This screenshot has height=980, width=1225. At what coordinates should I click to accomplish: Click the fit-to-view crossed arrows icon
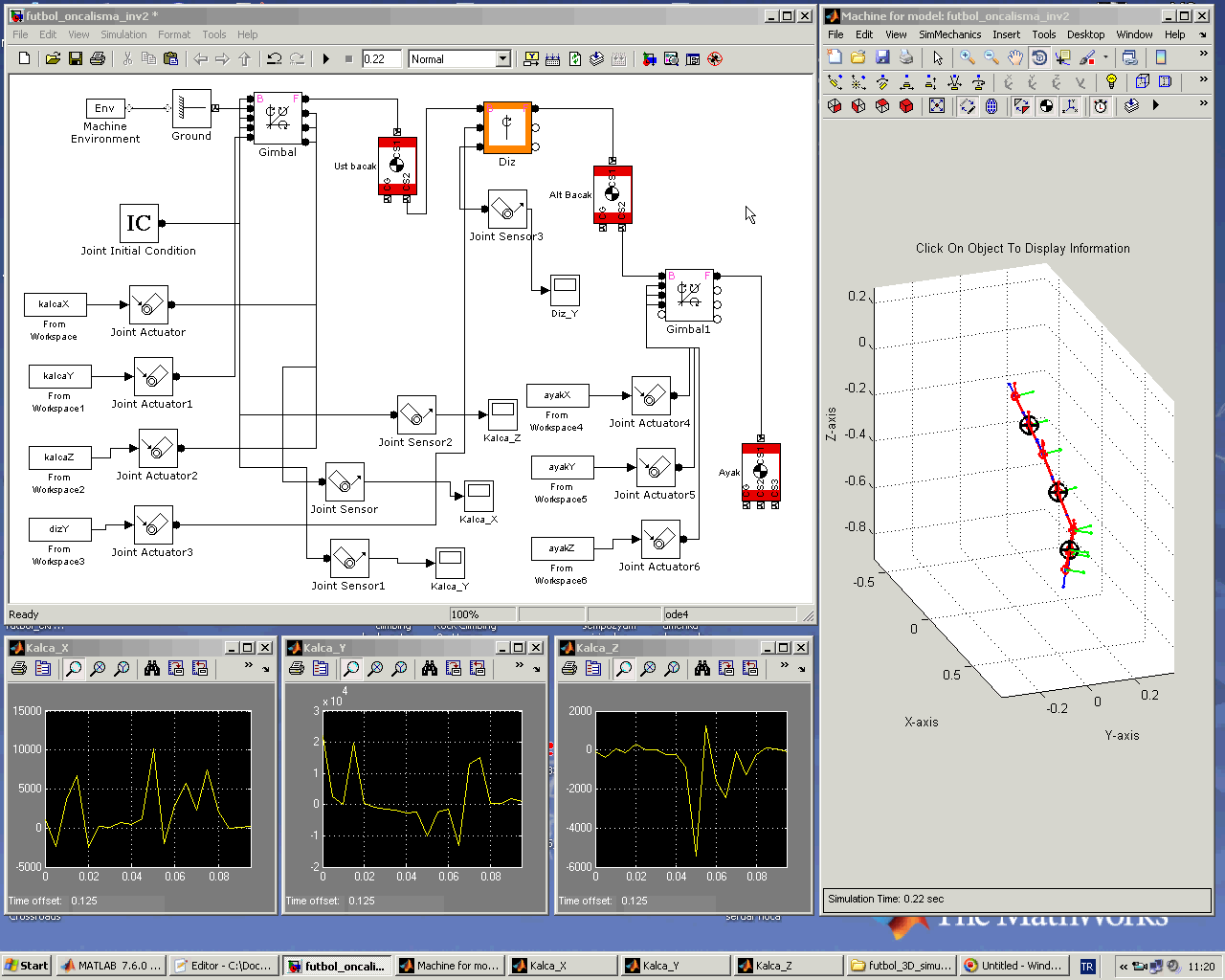point(937,106)
